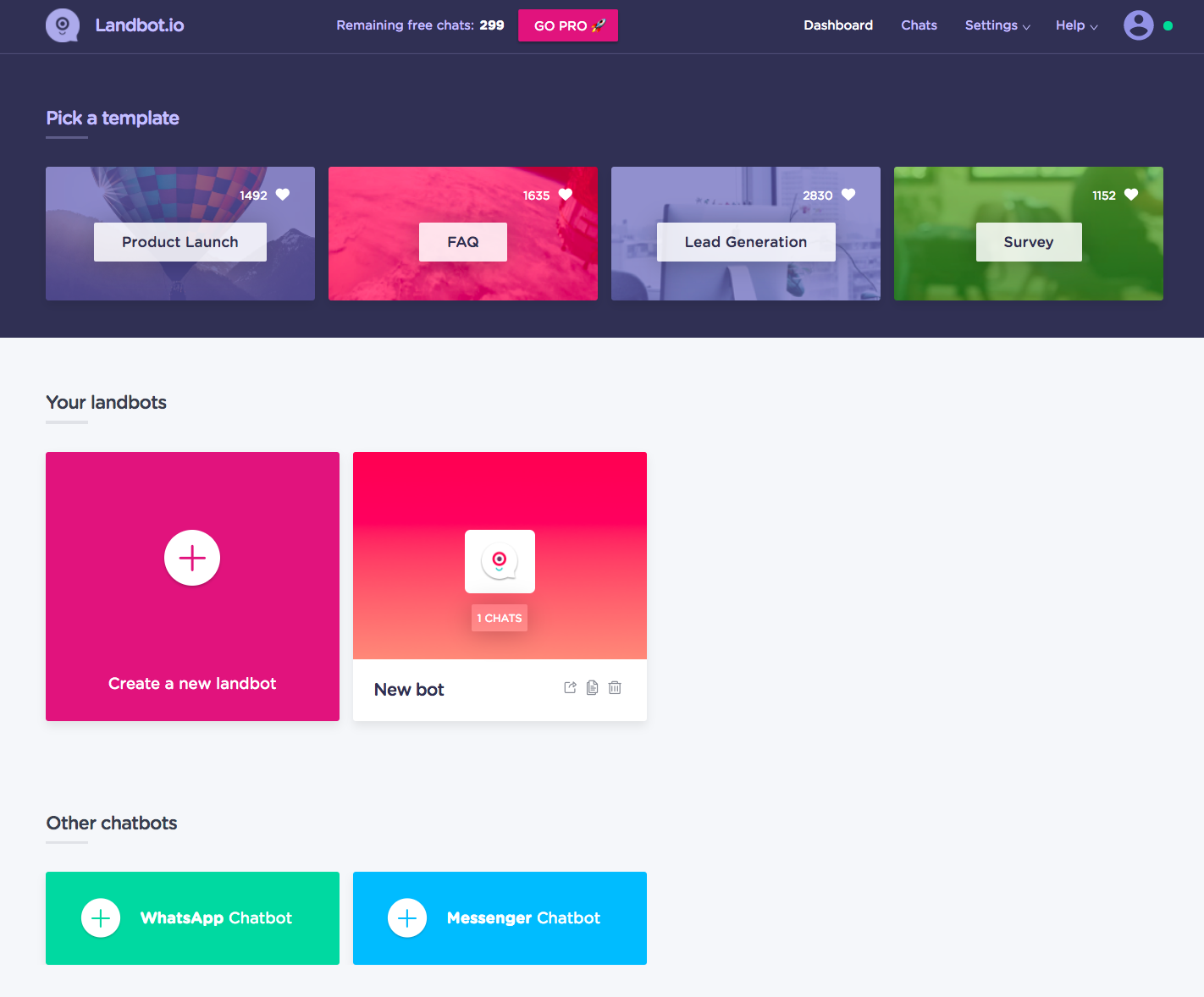Click the 1152 likes count
1204x997 pixels.
1104,196
